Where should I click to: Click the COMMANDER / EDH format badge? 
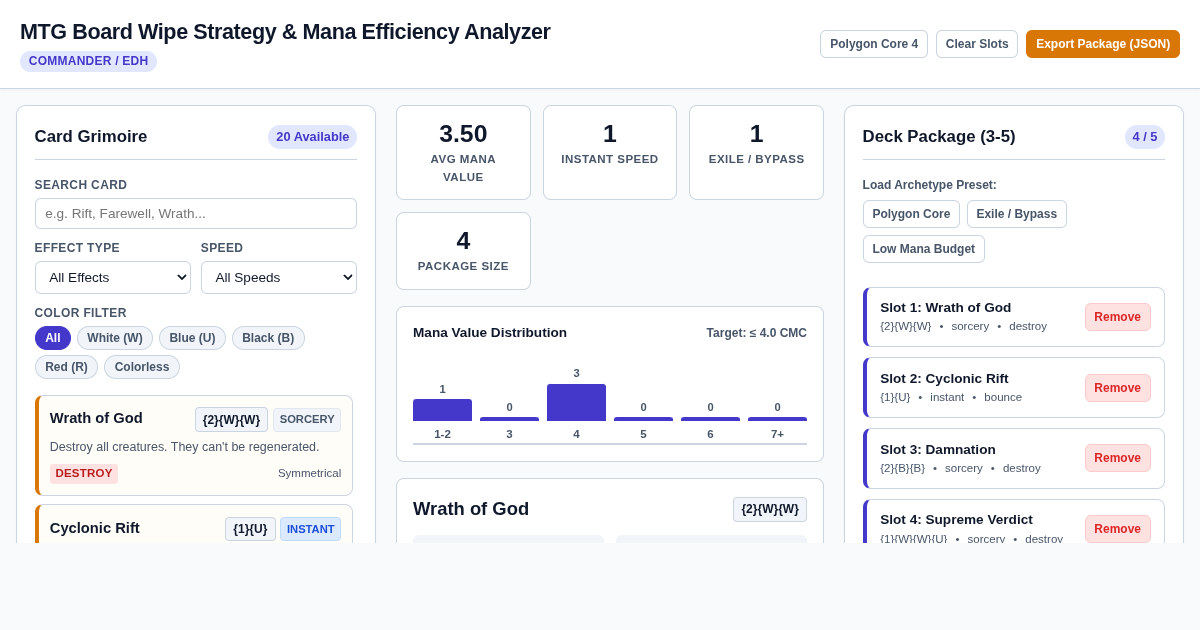pyautogui.click(x=88, y=61)
